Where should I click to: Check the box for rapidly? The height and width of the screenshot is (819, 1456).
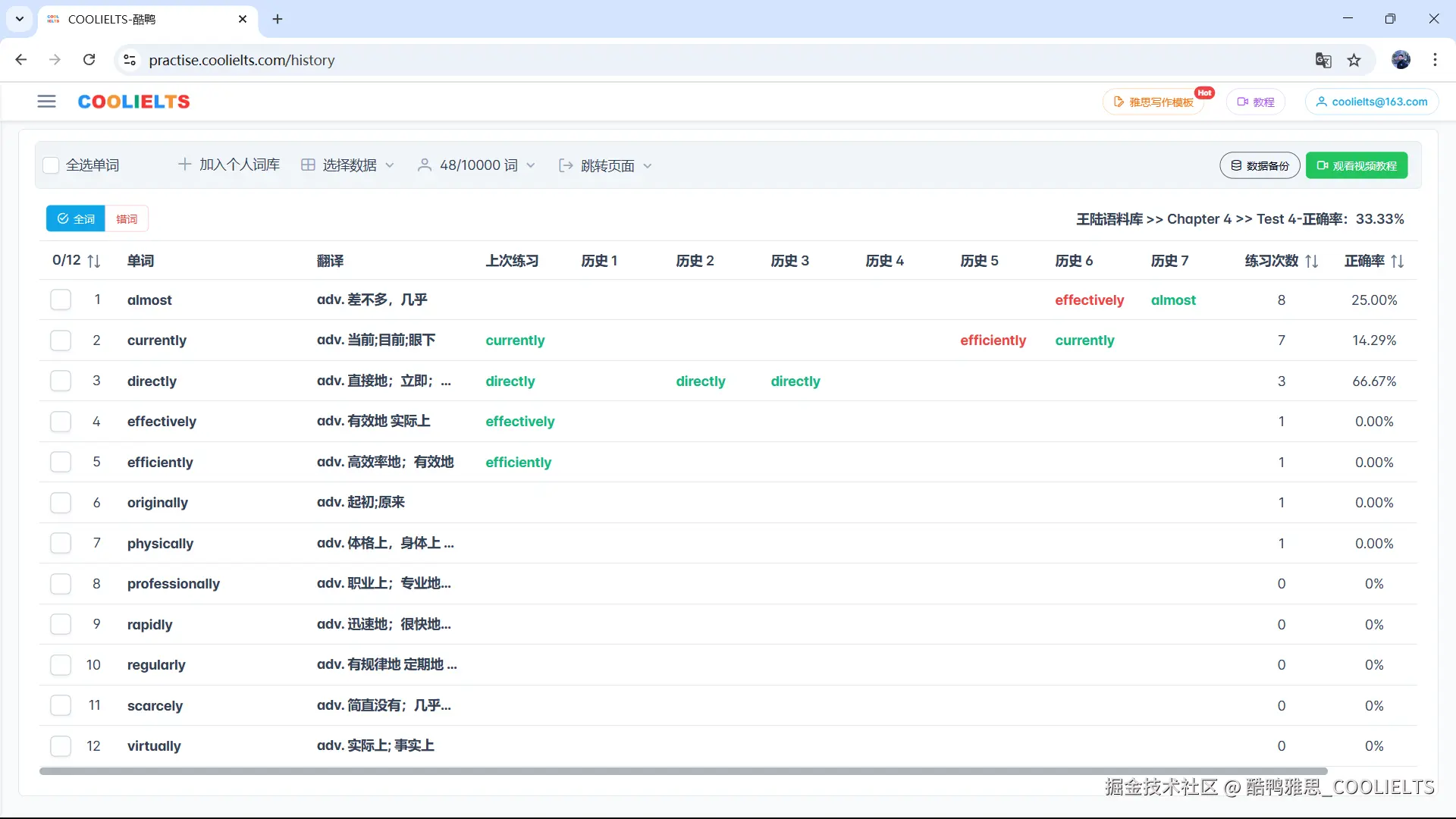pyautogui.click(x=61, y=624)
